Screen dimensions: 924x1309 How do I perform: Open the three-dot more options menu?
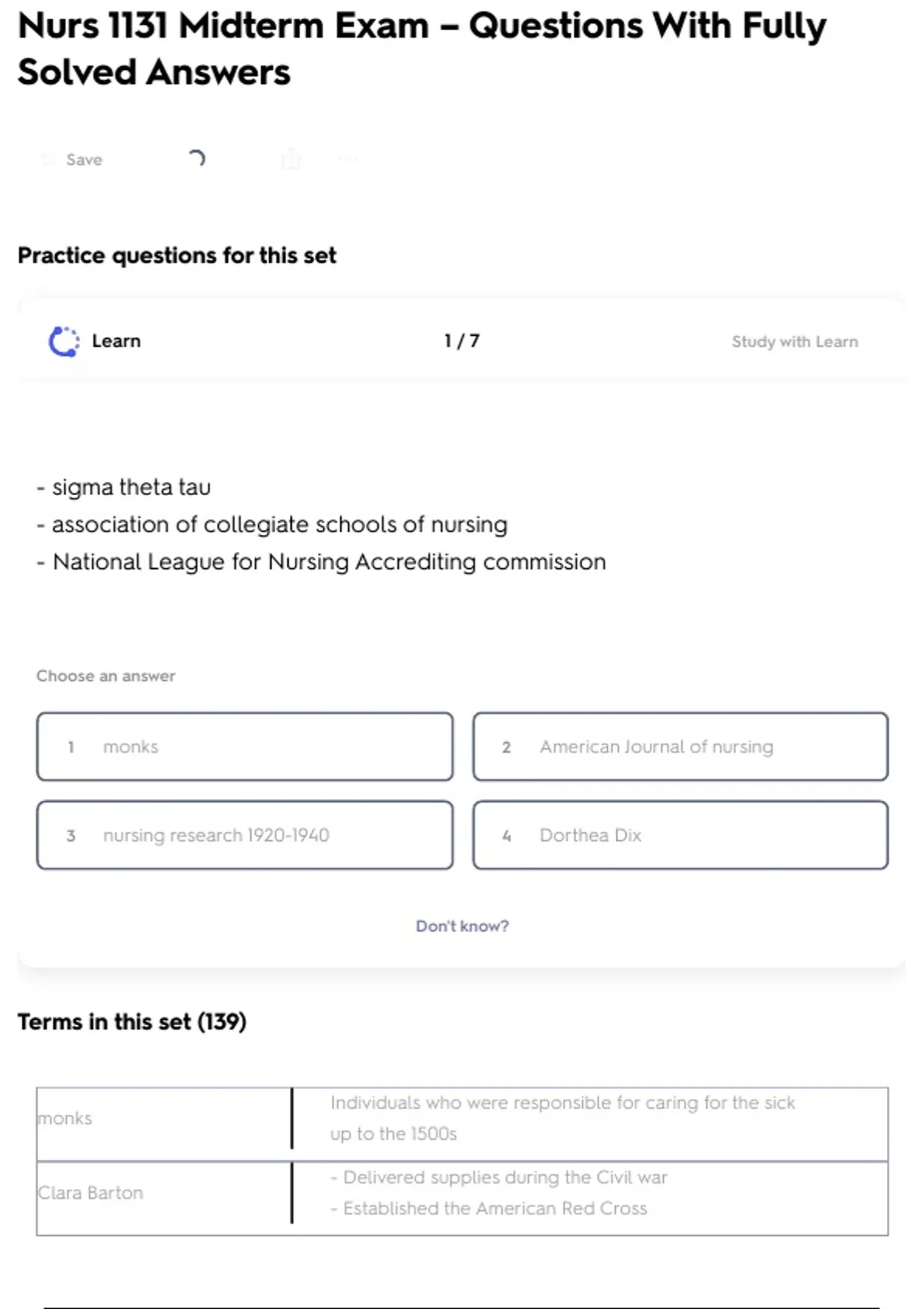click(x=347, y=159)
